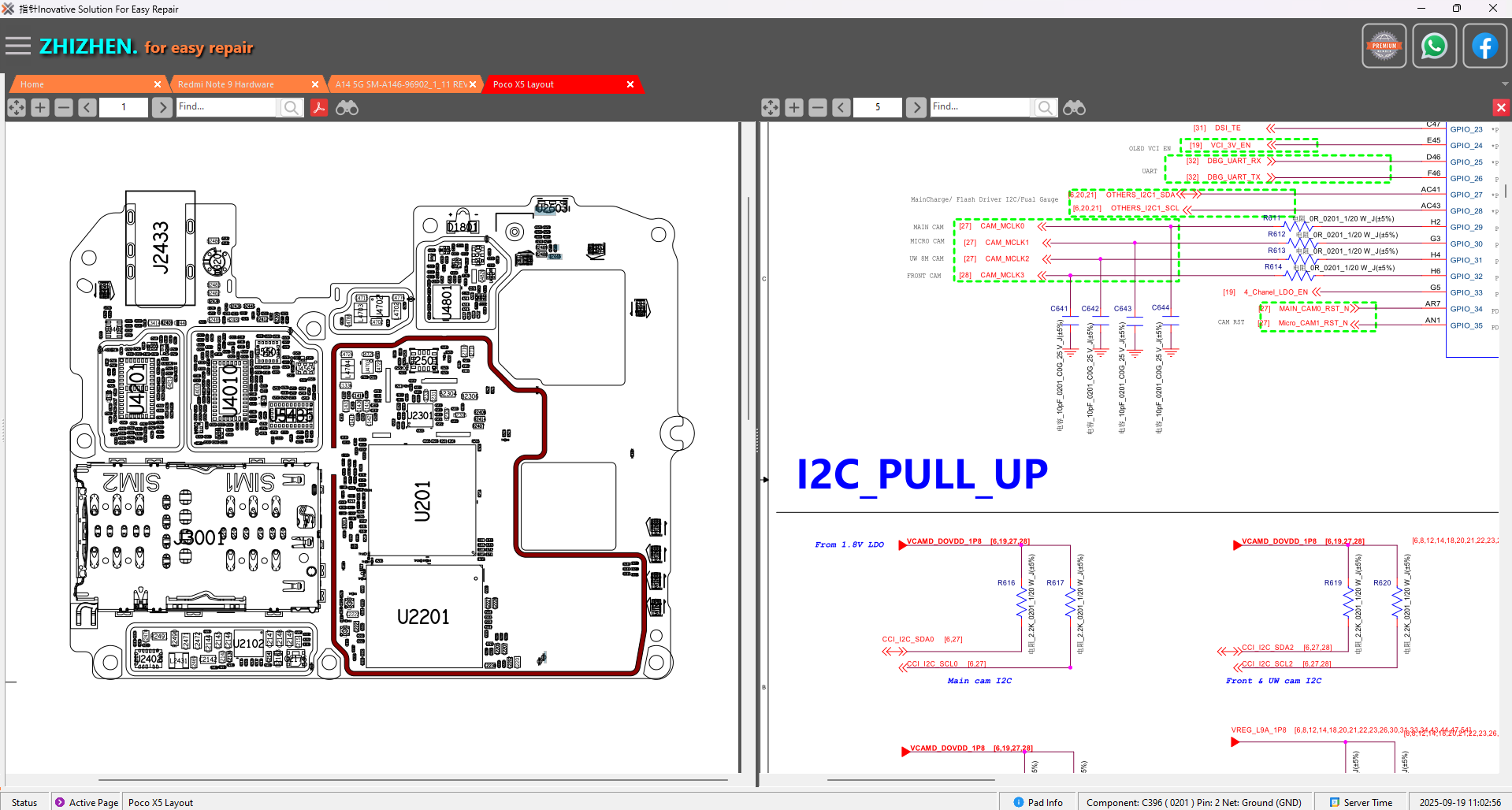The height and width of the screenshot is (810, 1512).
Task: Click Active Page indicator in status bar
Action: coord(87,802)
